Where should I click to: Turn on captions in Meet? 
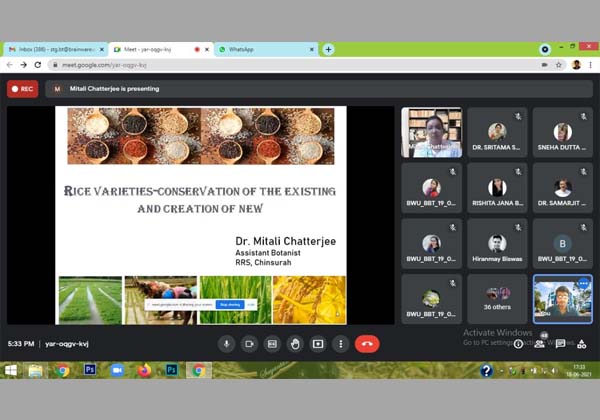pos(272,343)
